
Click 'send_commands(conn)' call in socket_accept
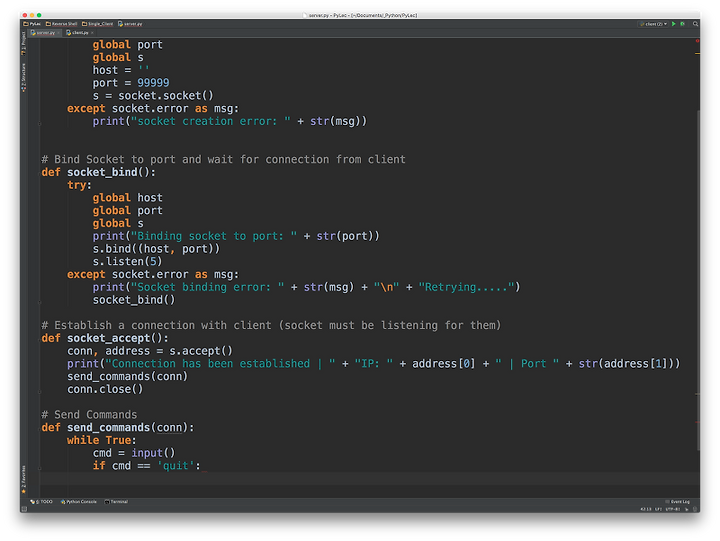point(127,376)
